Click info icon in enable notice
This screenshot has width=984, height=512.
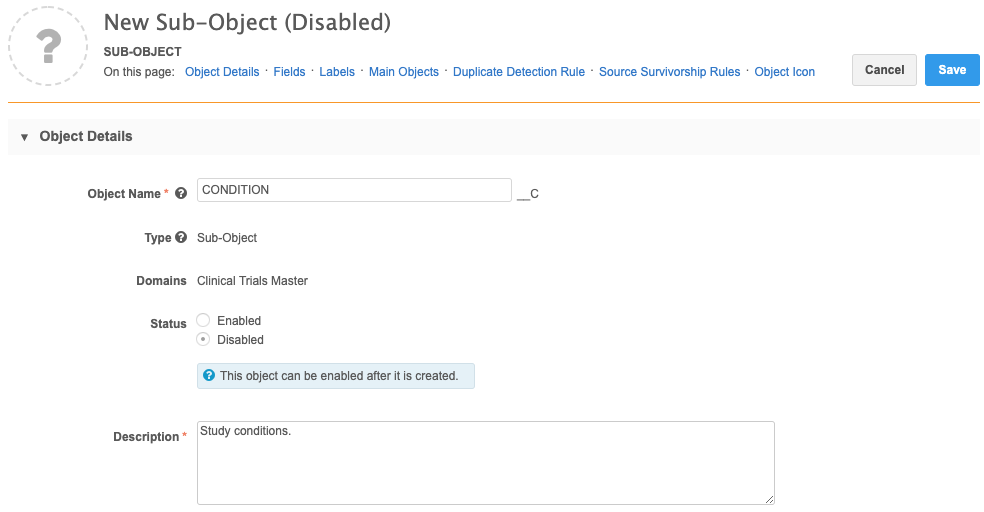click(x=209, y=376)
